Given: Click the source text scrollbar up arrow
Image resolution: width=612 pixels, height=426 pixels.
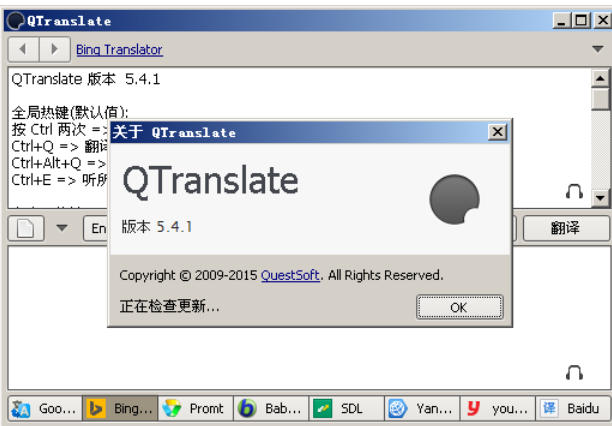Looking at the screenshot, I should point(600,78).
